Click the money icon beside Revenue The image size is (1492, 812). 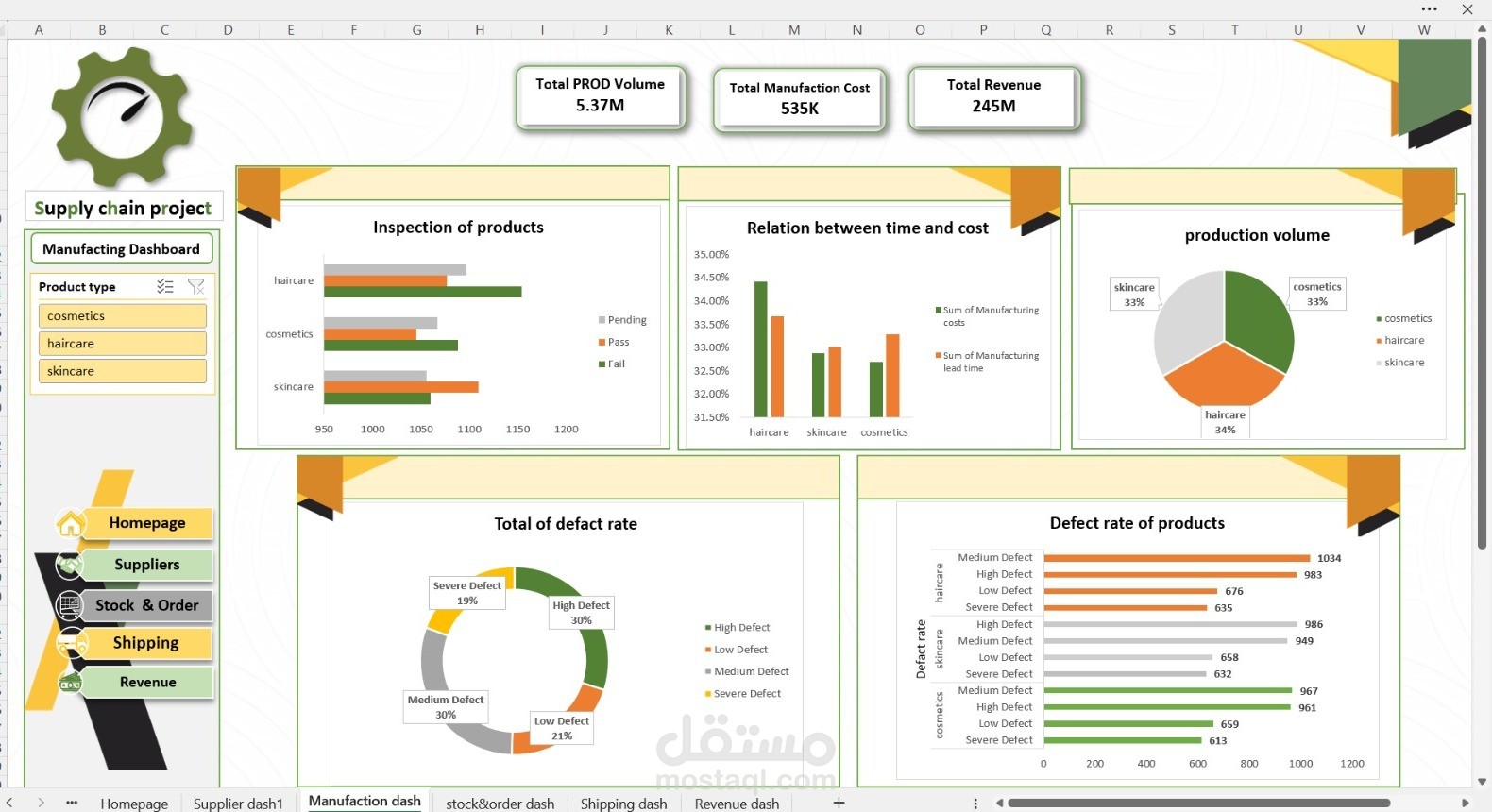70,683
